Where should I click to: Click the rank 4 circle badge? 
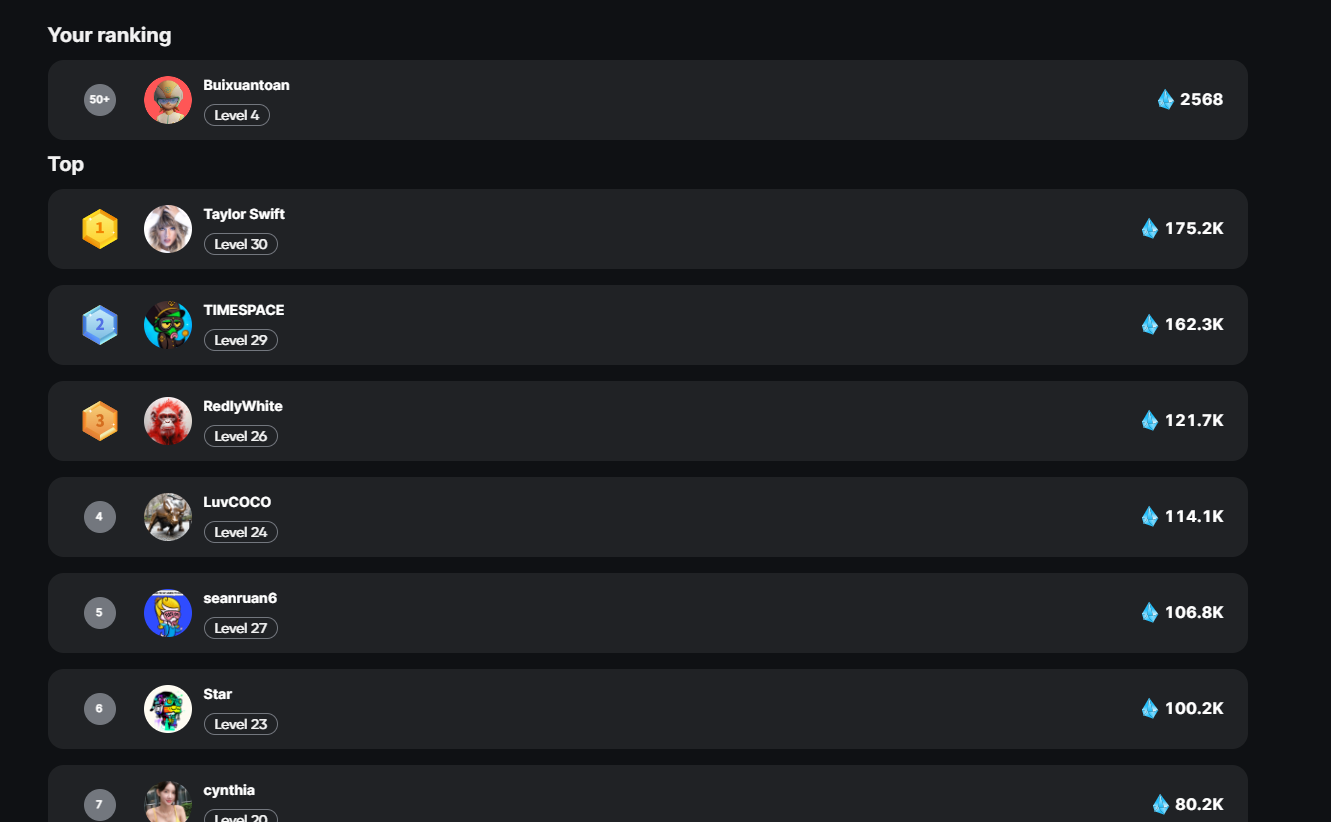(100, 517)
